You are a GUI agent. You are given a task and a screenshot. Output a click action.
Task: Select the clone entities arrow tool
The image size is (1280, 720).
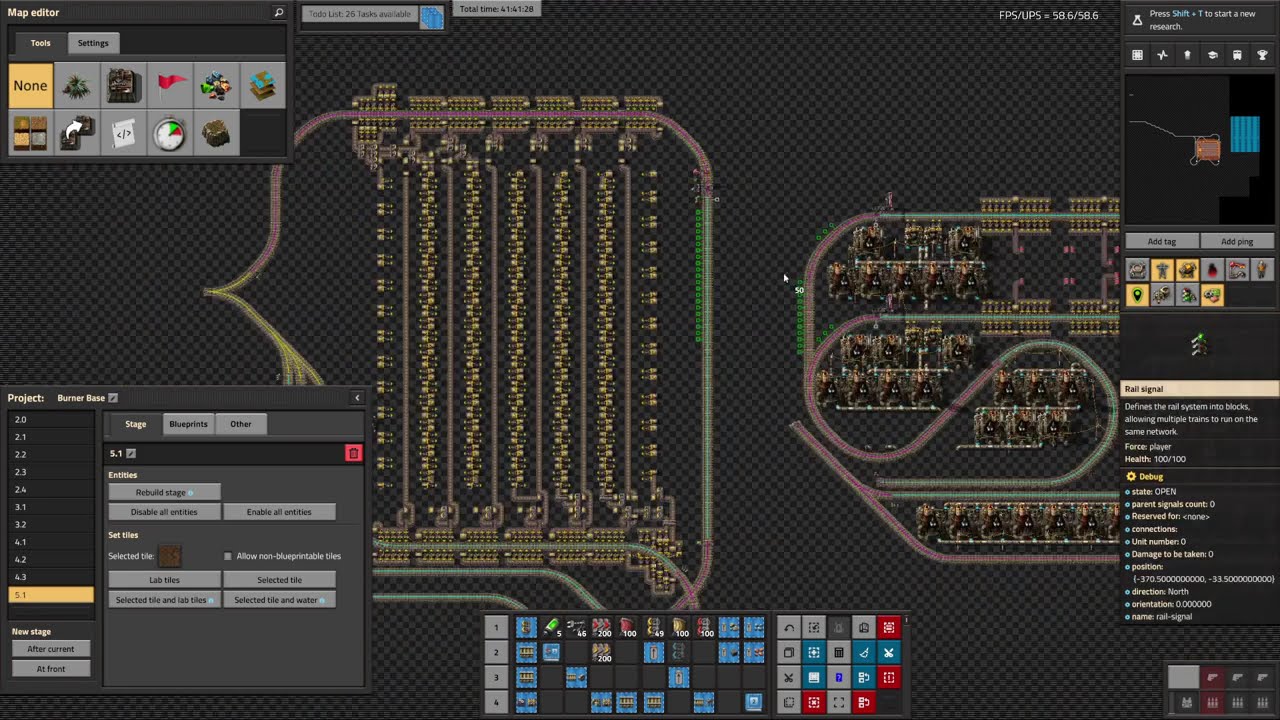click(77, 133)
